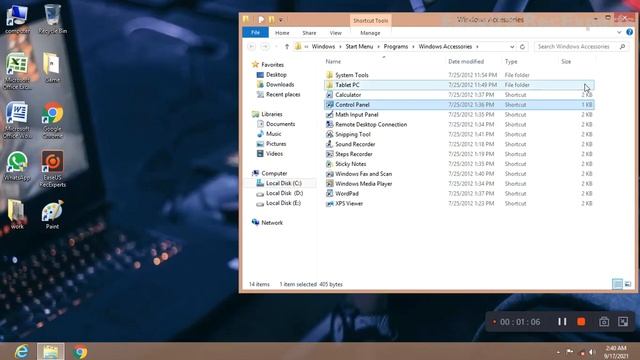Open the work folder on the desktop

17,214
